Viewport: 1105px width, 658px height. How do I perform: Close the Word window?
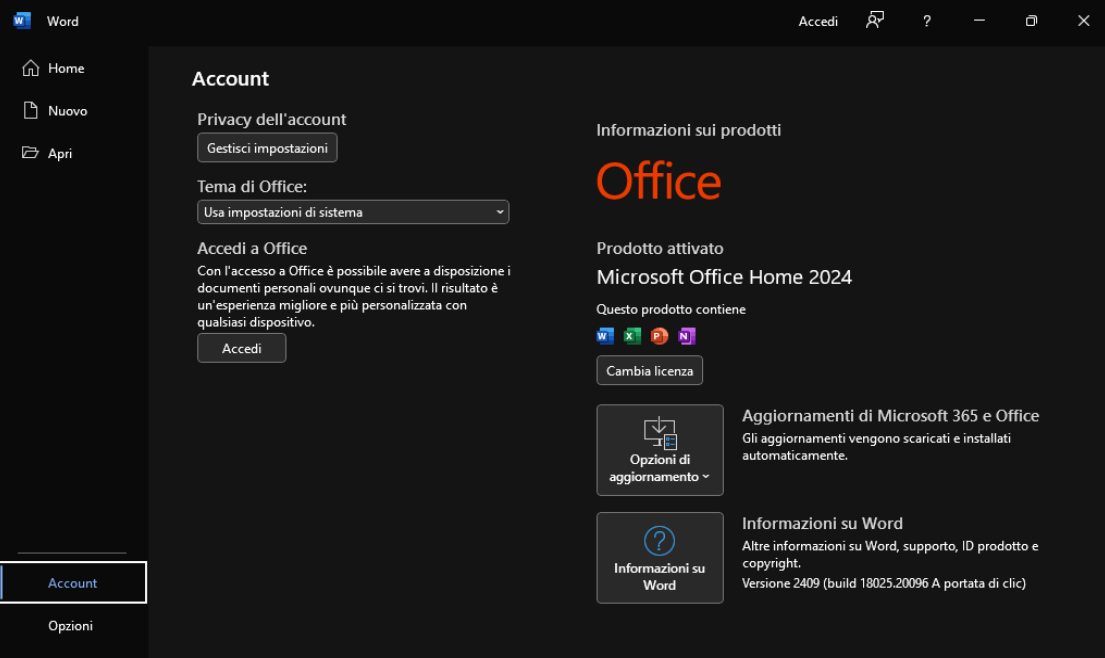(1083, 20)
